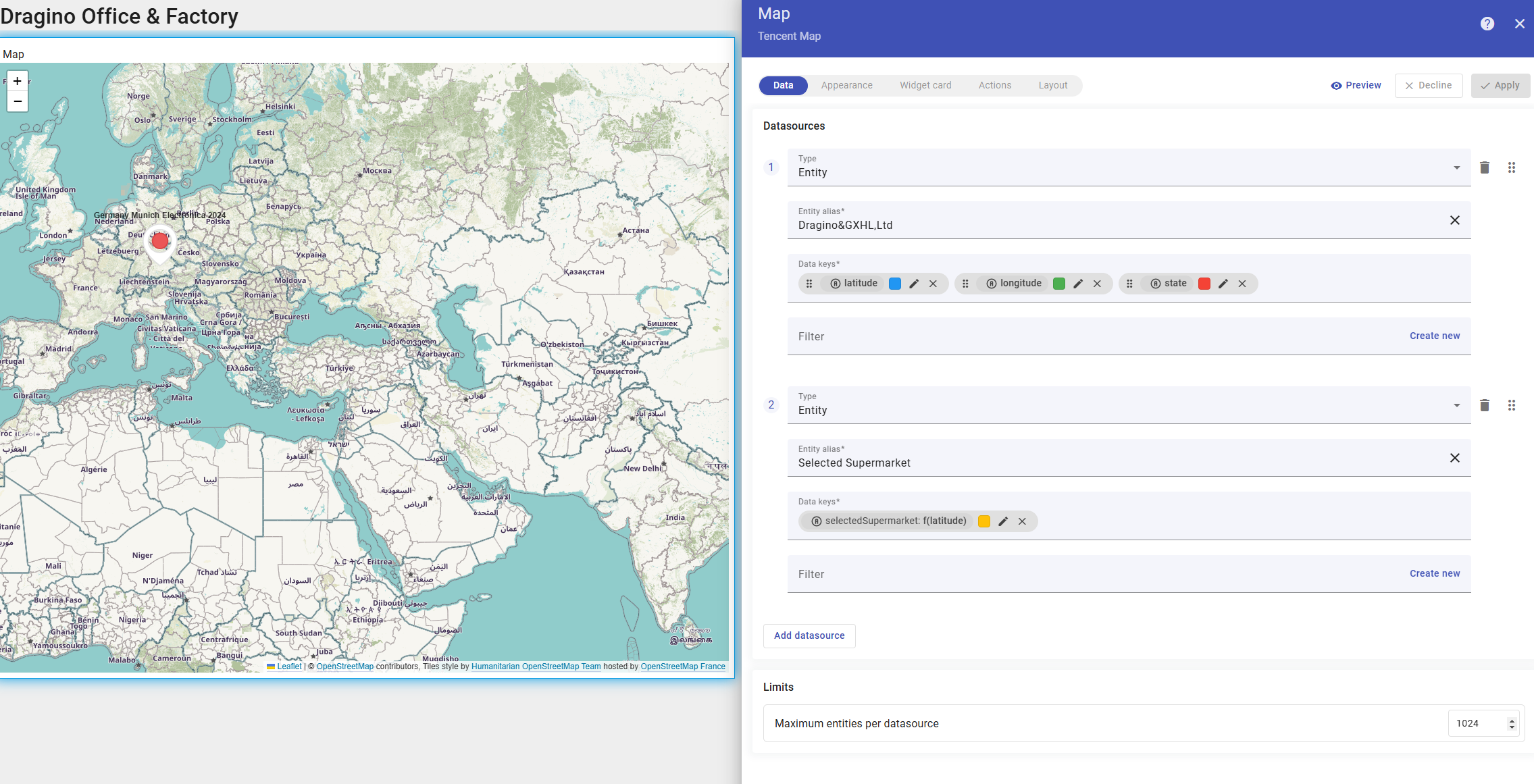1534x784 pixels.
Task: Click the Add datasource button
Action: click(x=809, y=635)
